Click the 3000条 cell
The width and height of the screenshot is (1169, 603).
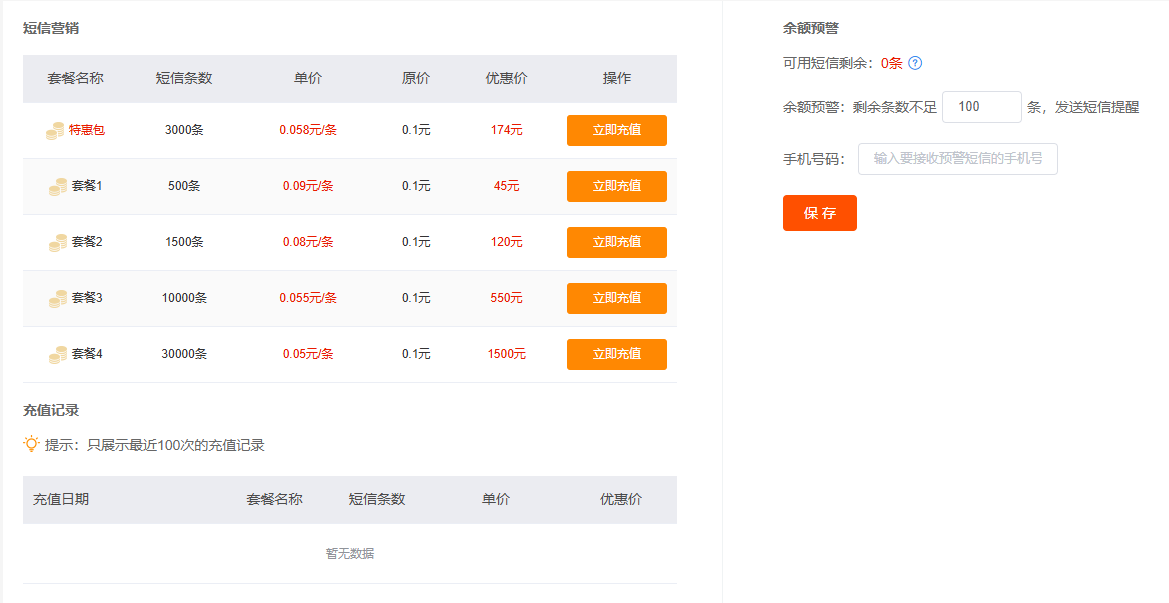point(184,130)
